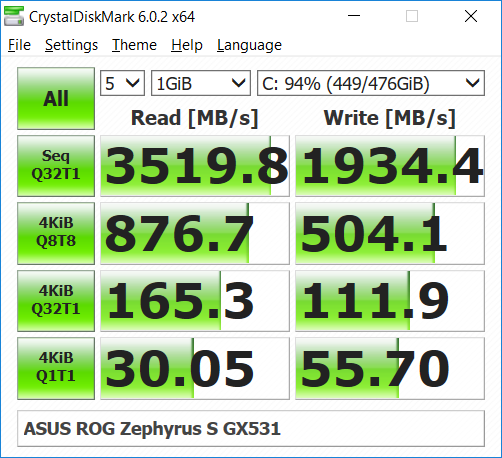Open the test count dropdown showing 5
The height and width of the screenshot is (458, 502).
pyautogui.click(x=122, y=83)
